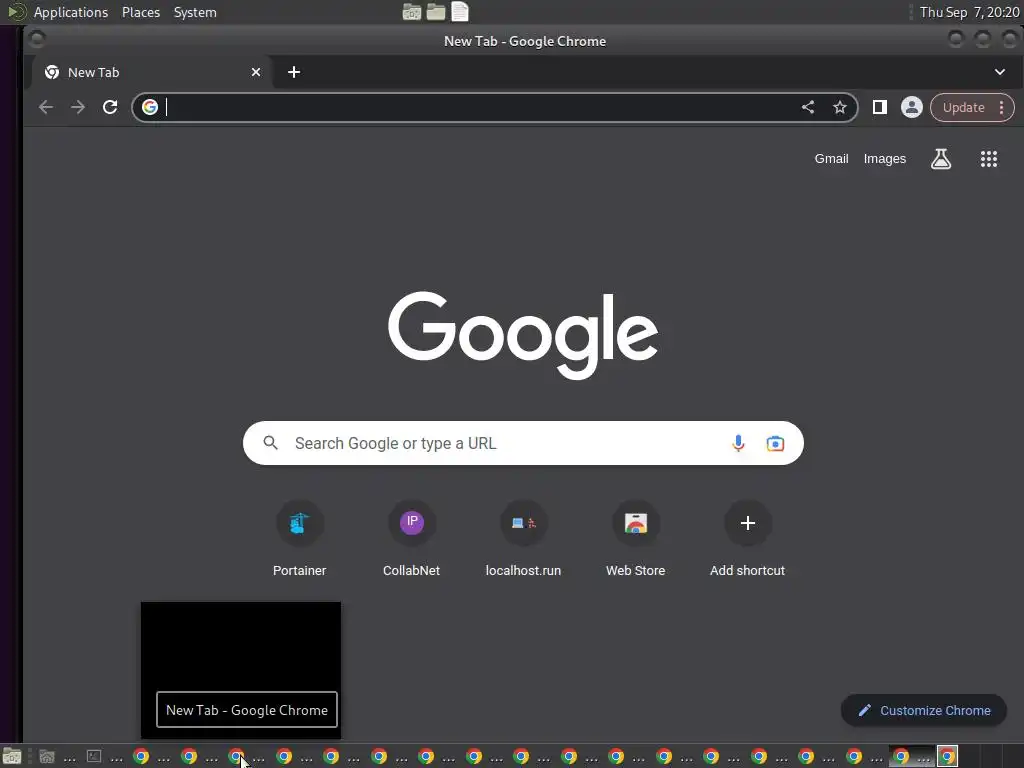The height and width of the screenshot is (768, 1024).
Task: Bookmark this tab with the star icon
Action: 840,107
